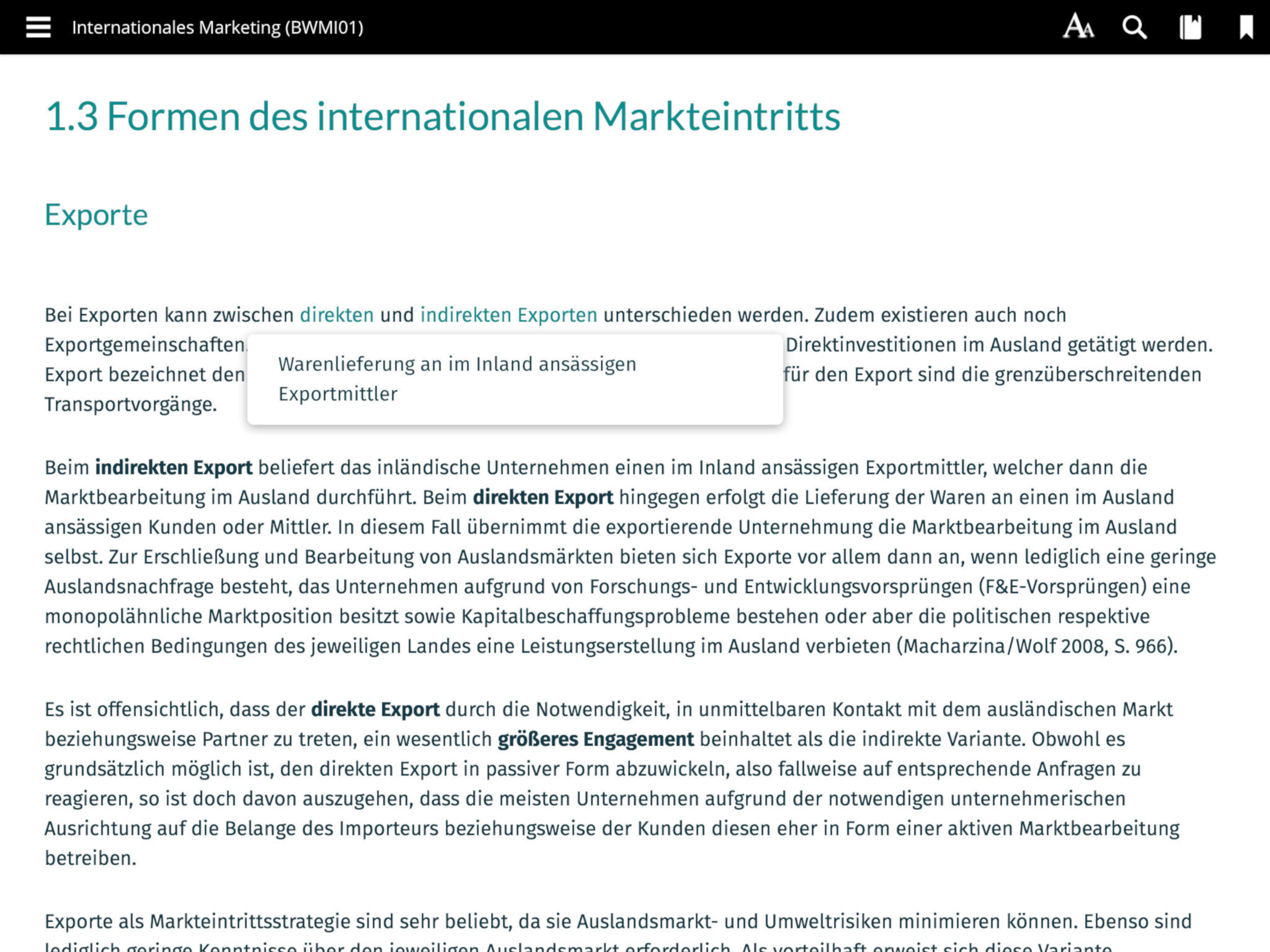Click the text '(F&E-Vorsprüngen)'
The height and width of the screenshot is (952, 1270).
(x=1062, y=587)
